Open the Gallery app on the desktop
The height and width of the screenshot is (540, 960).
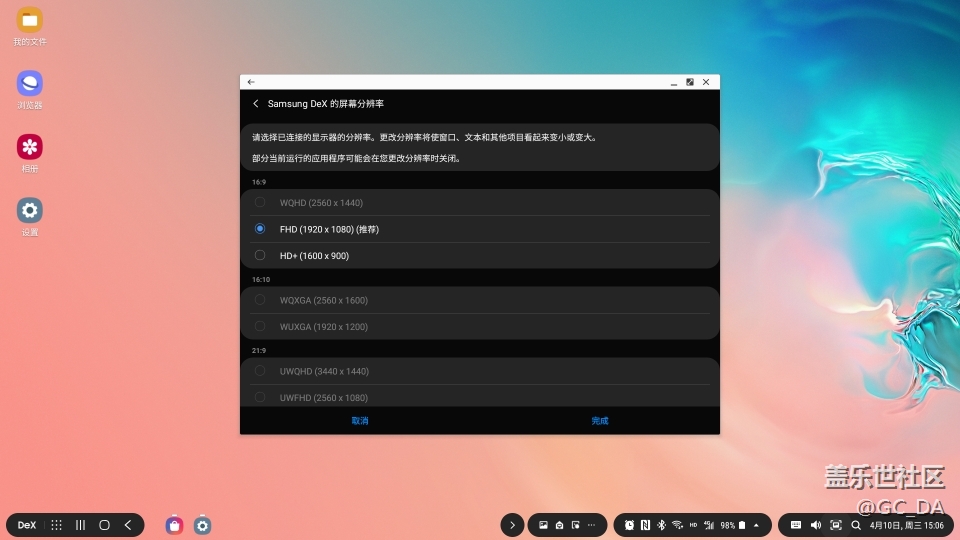(30, 148)
